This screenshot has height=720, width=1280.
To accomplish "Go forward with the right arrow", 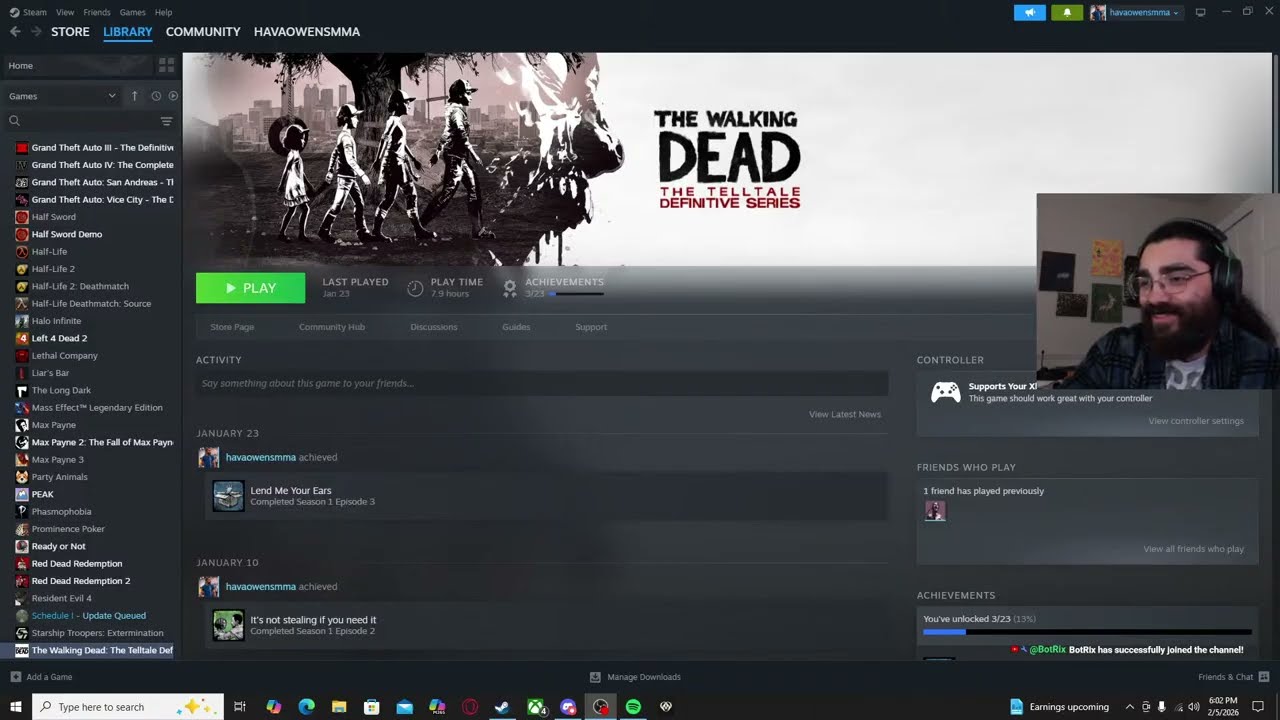I will coord(36,32).
